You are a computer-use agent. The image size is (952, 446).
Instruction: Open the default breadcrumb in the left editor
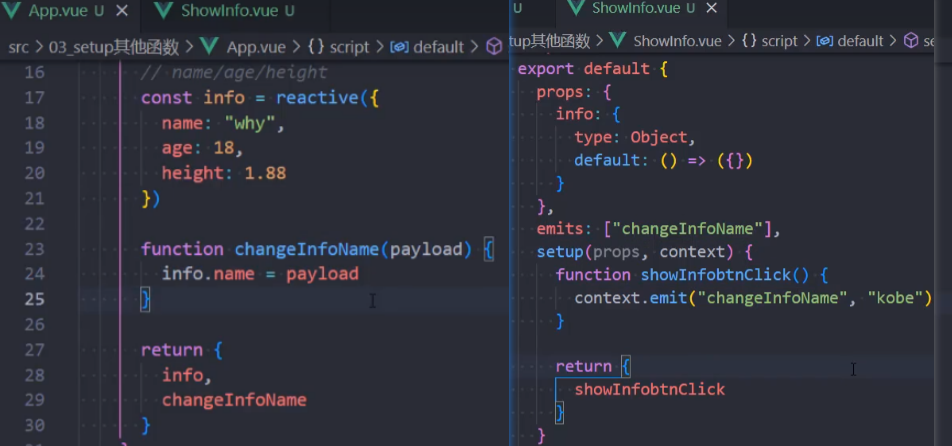(x=438, y=47)
